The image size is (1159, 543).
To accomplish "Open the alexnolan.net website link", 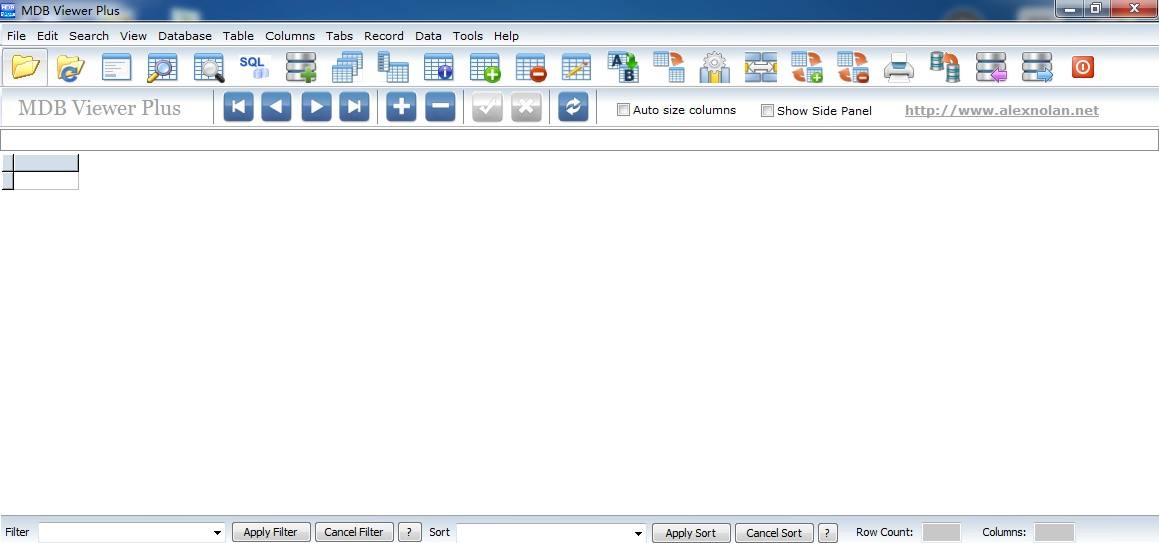I will tap(1002, 111).
